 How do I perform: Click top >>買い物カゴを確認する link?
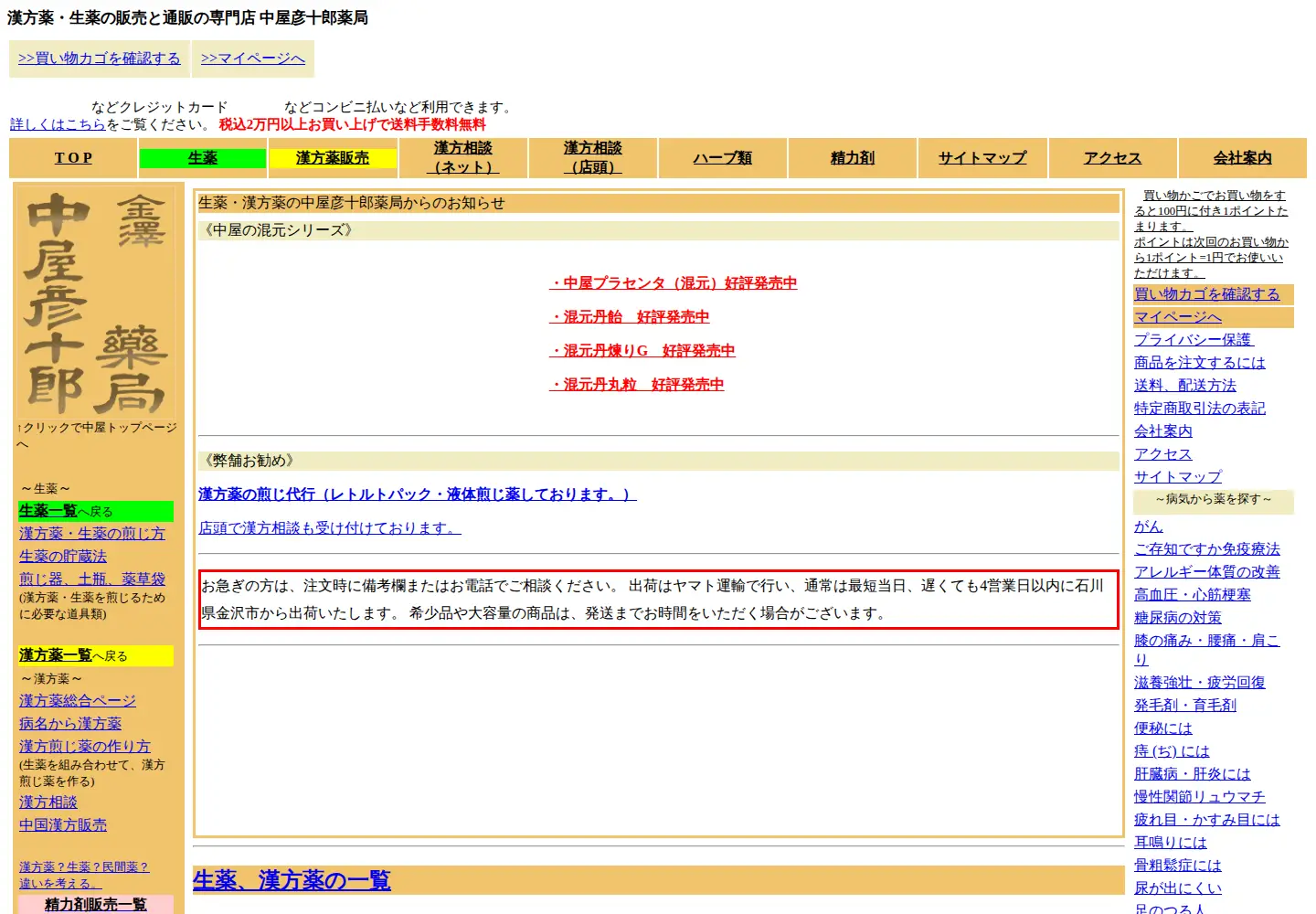100,58
